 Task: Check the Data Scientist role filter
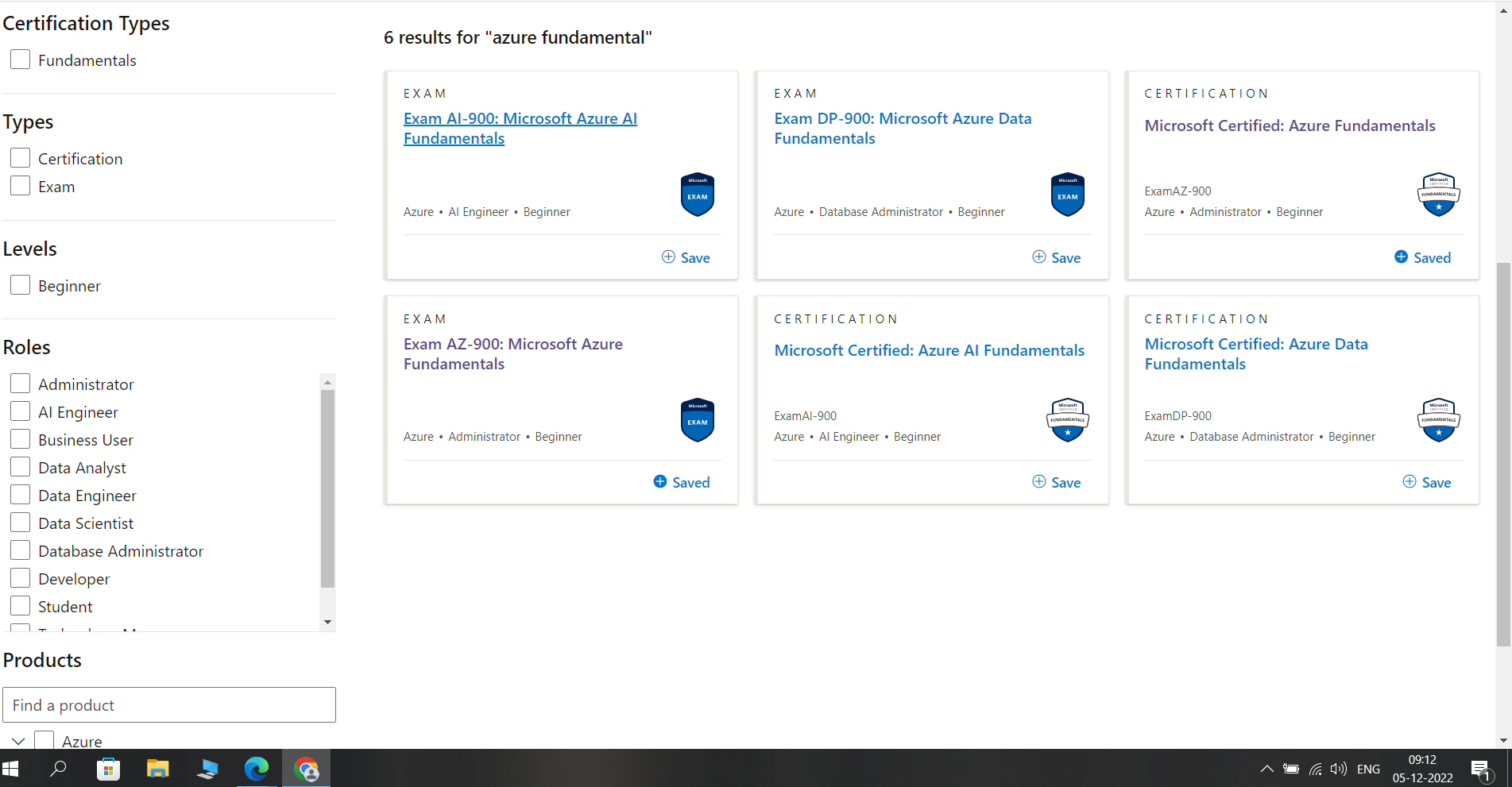point(20,523)
